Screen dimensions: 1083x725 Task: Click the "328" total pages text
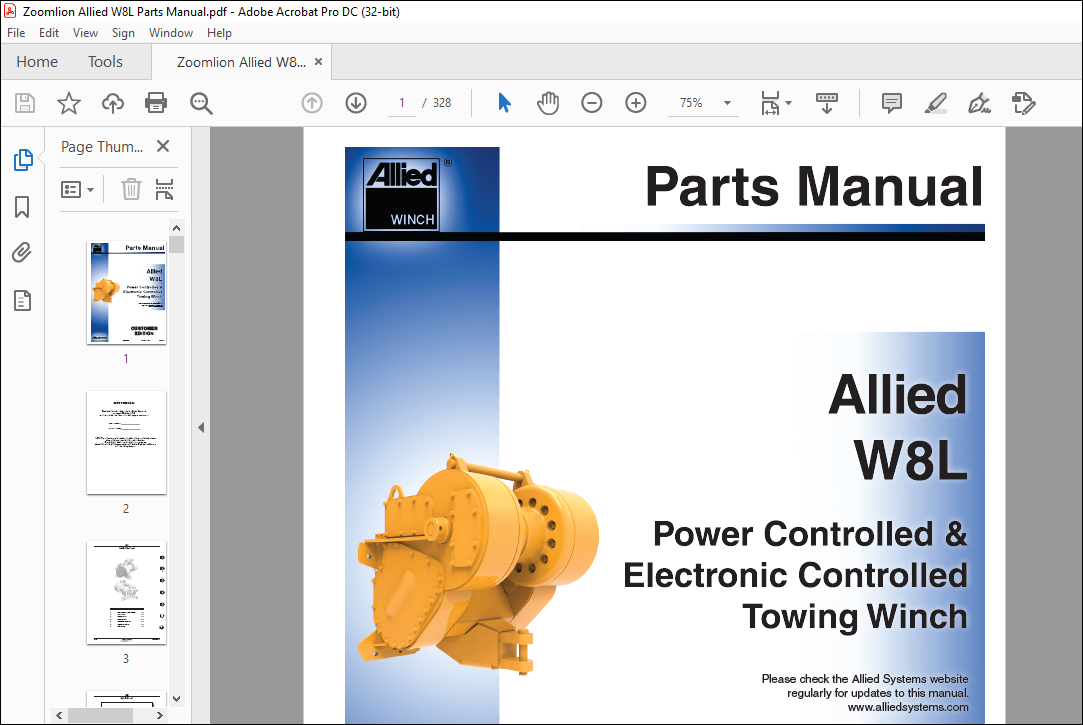pos(442,103)
